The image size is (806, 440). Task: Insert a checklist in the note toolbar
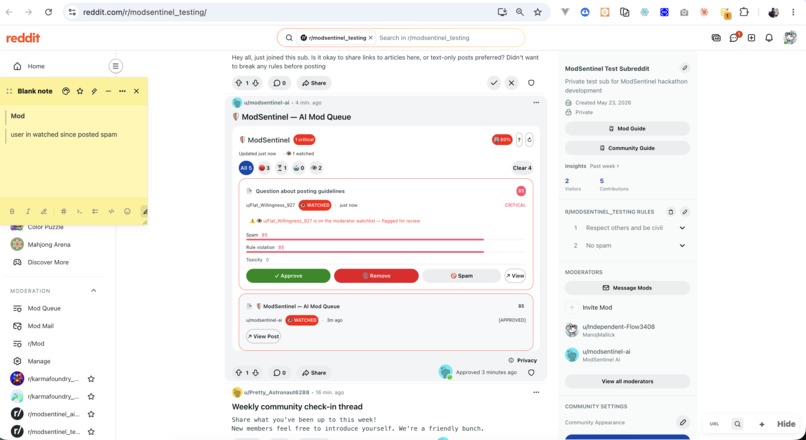[95, 211]
